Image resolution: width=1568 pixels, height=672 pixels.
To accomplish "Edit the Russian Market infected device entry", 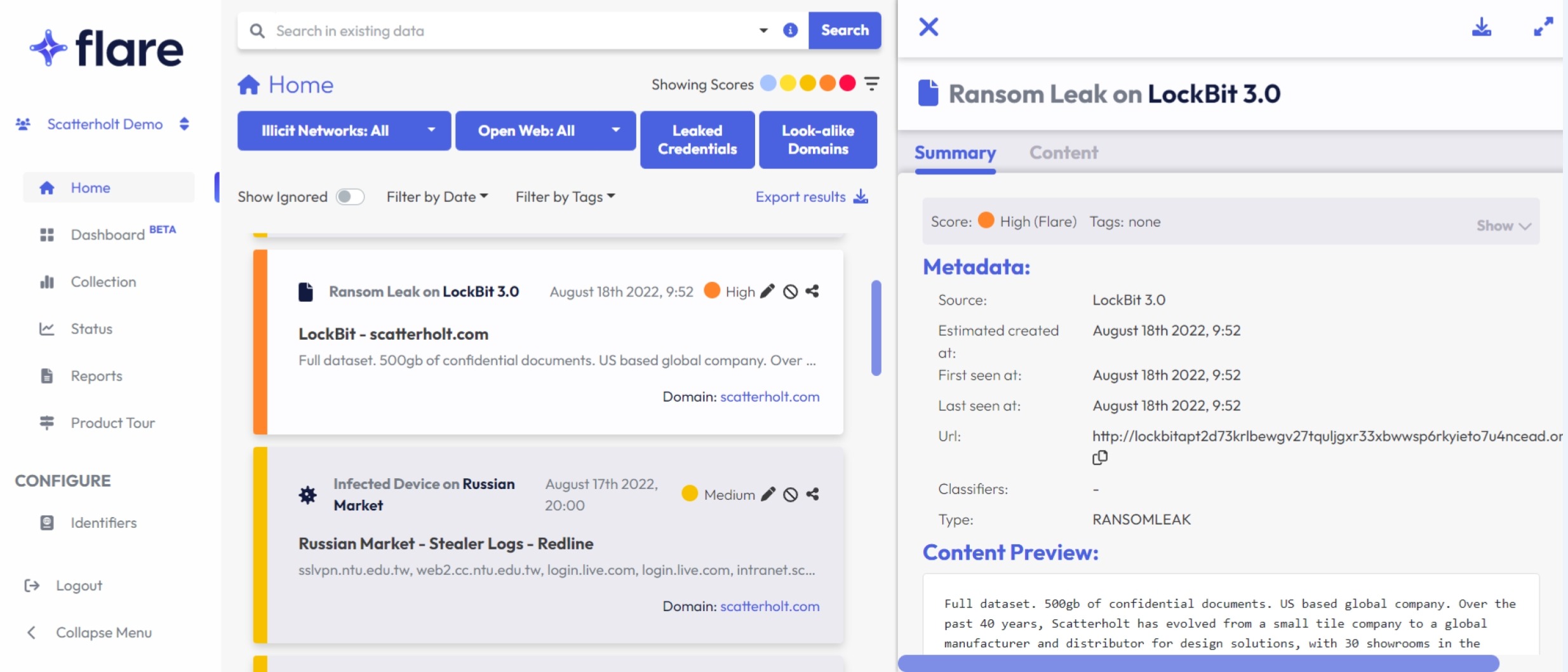I will point(768,494).
